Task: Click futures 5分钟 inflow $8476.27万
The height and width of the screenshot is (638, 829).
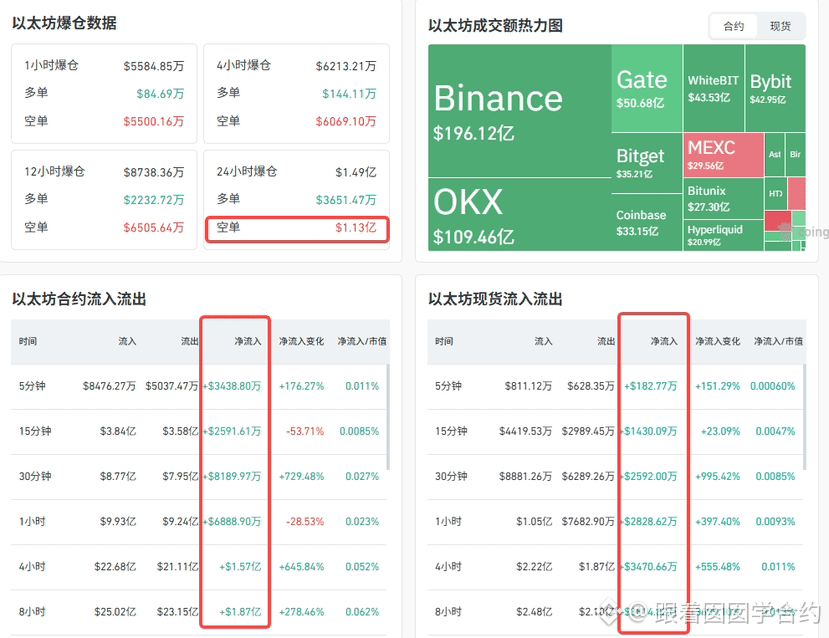Action: [109, 386]
